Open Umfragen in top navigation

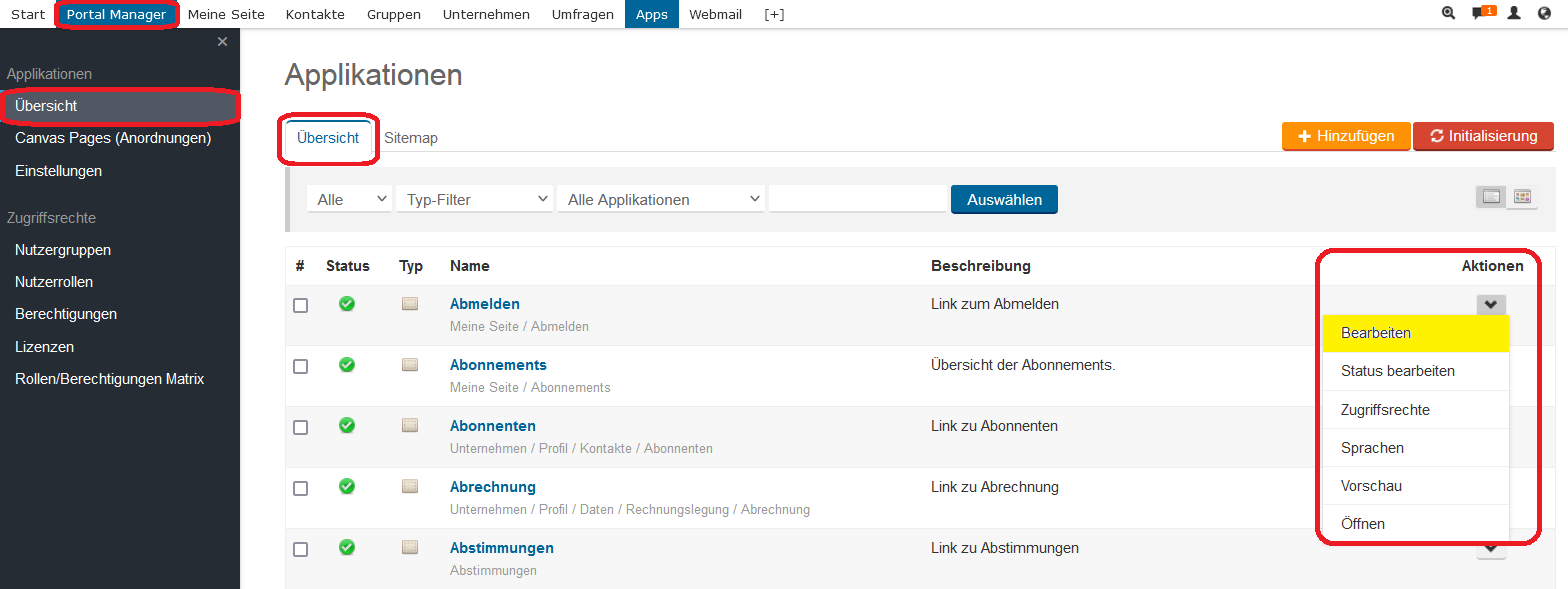pos(583,14)
